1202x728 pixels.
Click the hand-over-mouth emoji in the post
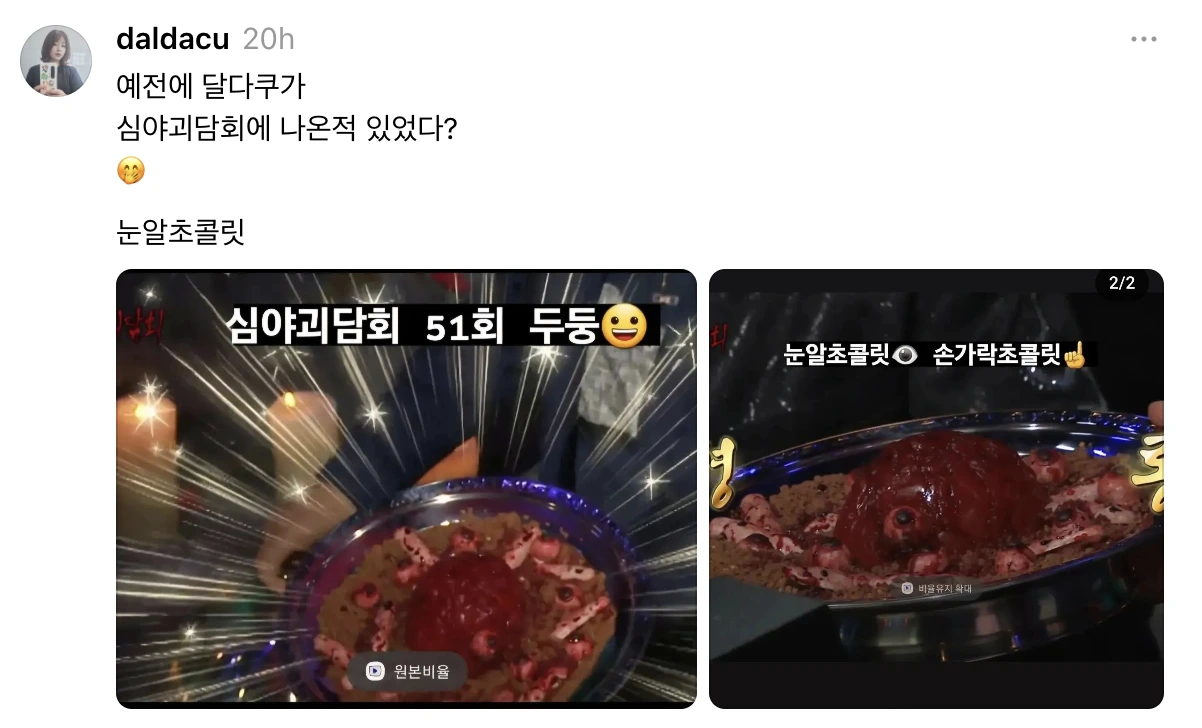point(131,171)
